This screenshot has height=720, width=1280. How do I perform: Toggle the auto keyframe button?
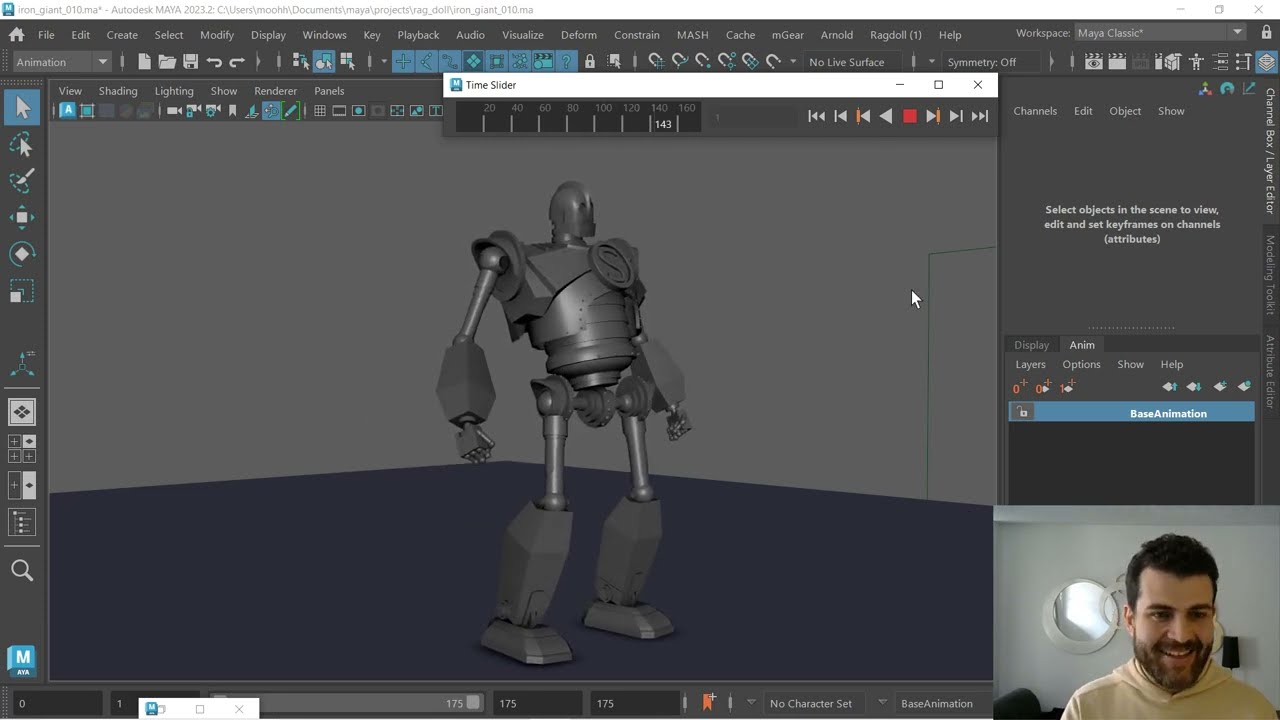[x=708, y=703]
